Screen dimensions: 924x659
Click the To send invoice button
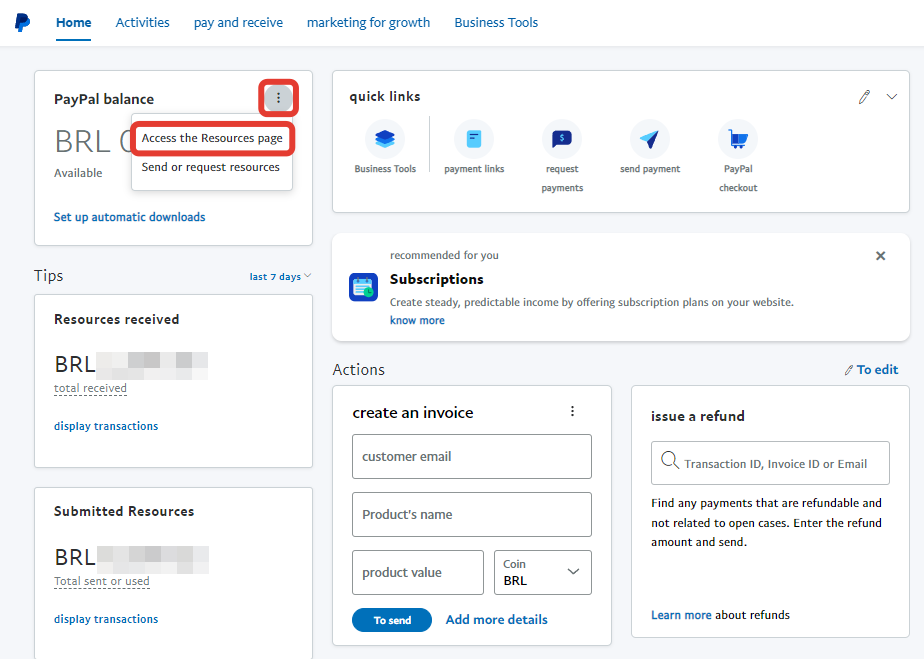(392, 620)
